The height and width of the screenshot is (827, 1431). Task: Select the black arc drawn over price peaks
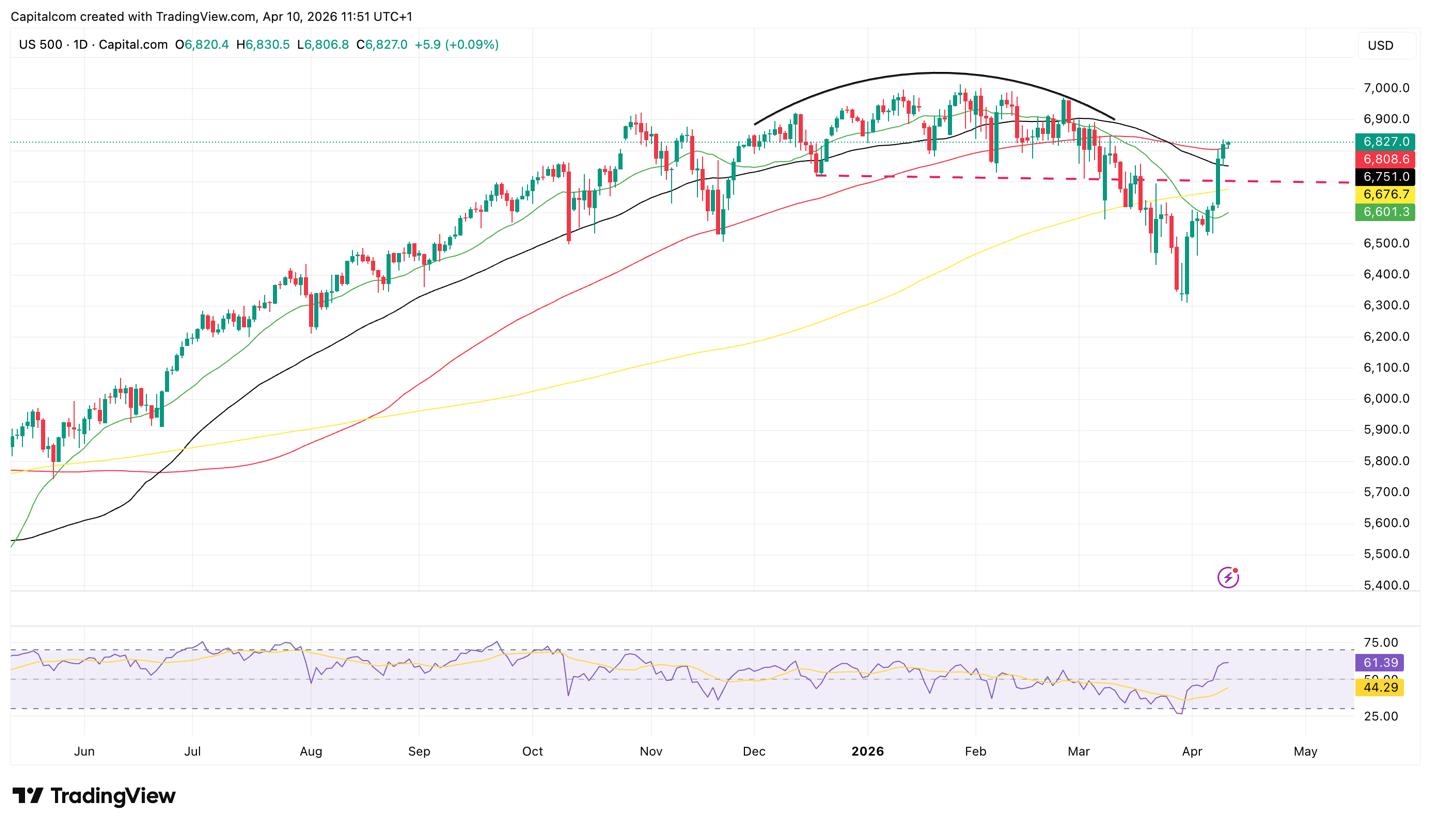[x=935, y=73]
